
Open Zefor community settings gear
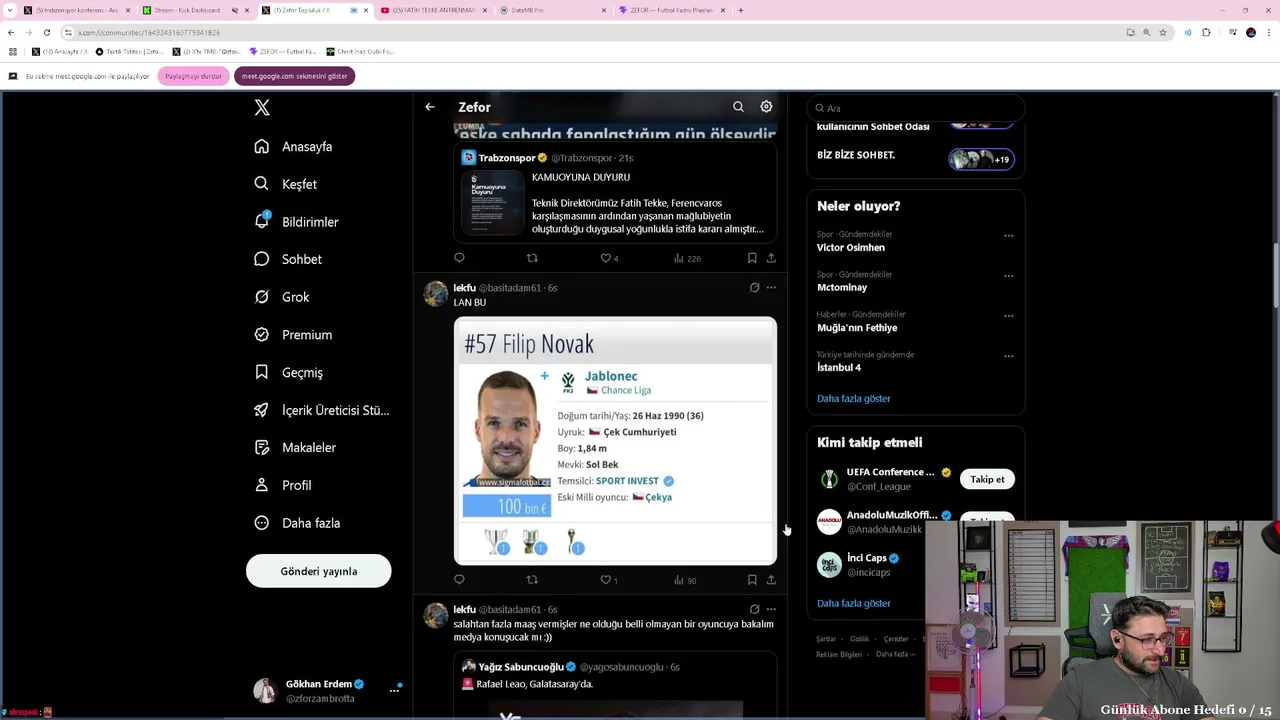(x=766, y=107)
